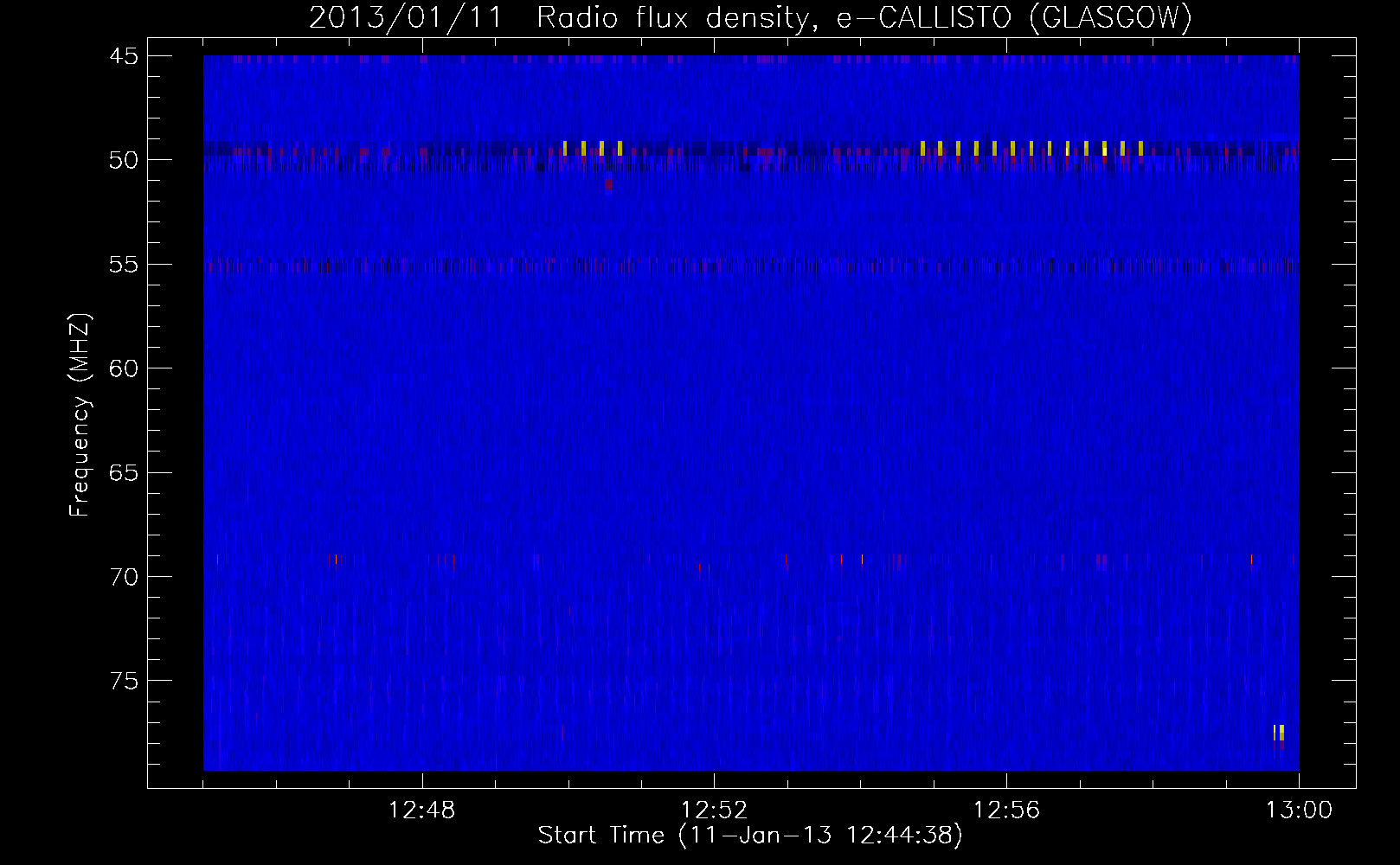Click the plot title 'Radio flux density, e-CALLISTO (GLASGOW)'
The width and height of the screenshot is (1400, 865).
[864, 18]
